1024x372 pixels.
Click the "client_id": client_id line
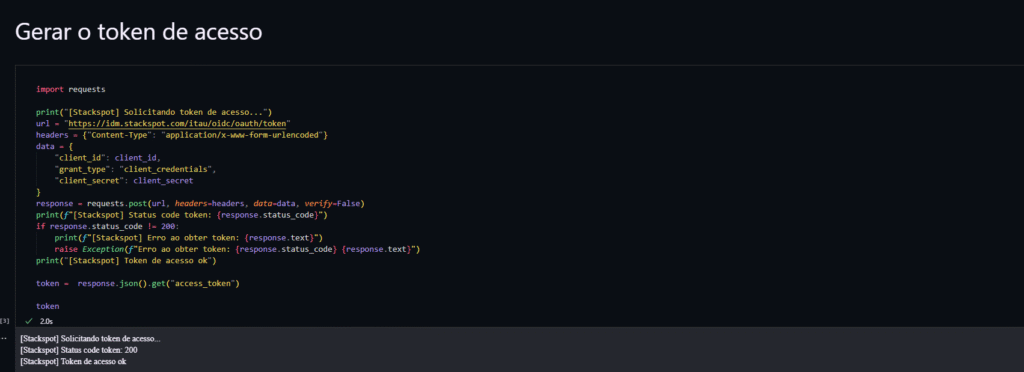[108, 157]
